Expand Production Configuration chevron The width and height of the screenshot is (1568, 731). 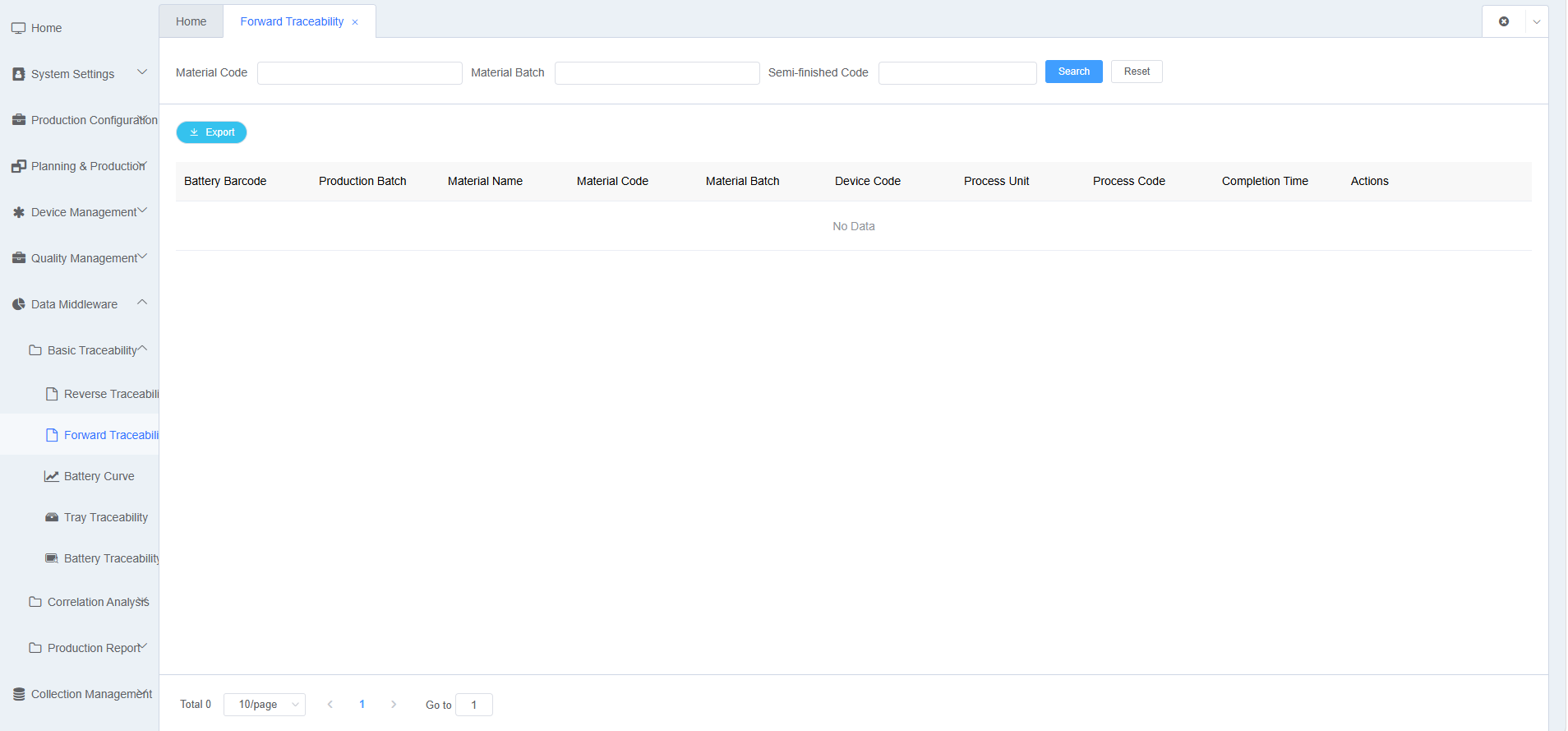142,118
